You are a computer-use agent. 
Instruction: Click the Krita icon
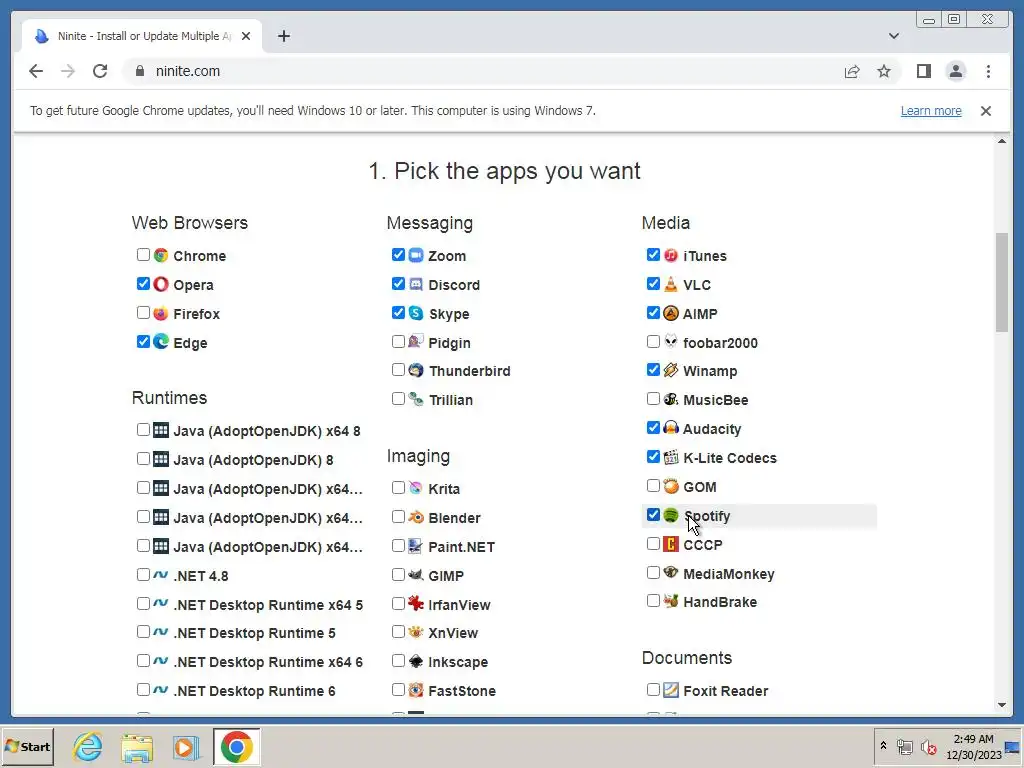click(416, 488)
